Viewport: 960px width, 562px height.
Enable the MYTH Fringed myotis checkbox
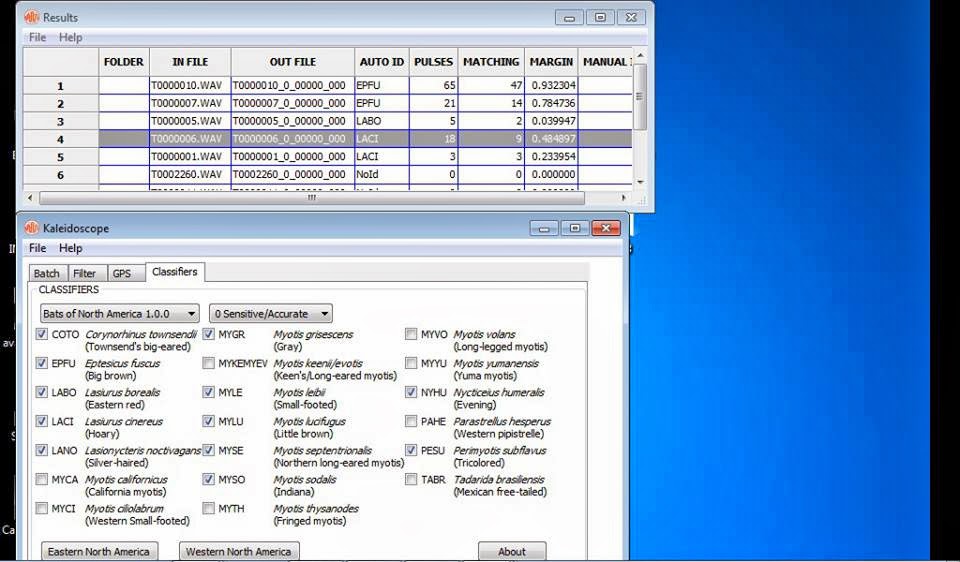point(209,508)
